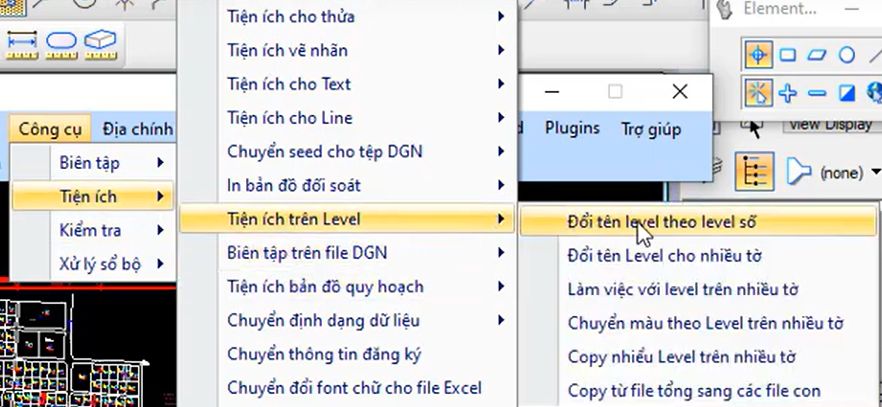
Task: Open the Công cụ menu
Action: click(50, 129)
